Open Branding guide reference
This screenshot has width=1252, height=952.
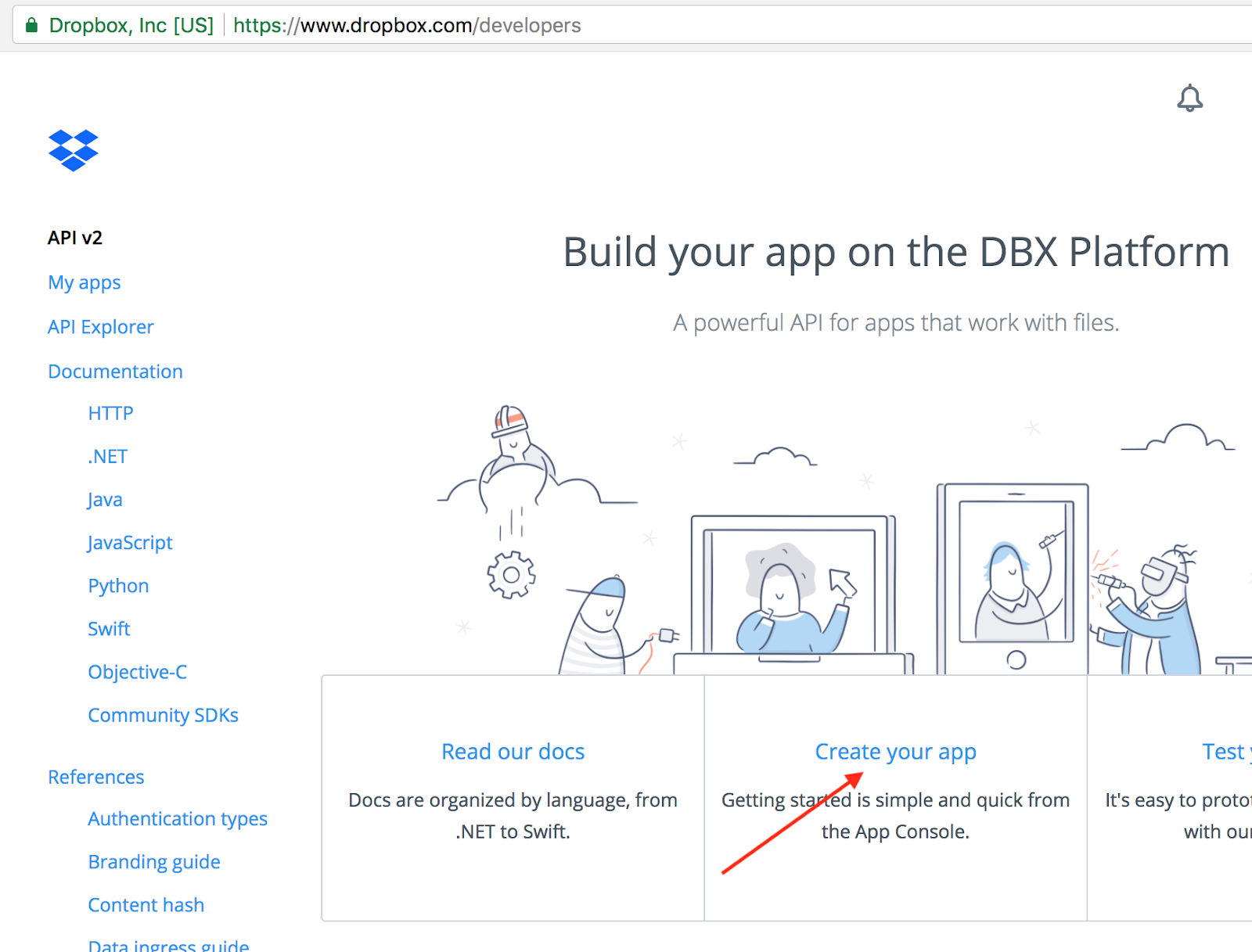[154, 862]
